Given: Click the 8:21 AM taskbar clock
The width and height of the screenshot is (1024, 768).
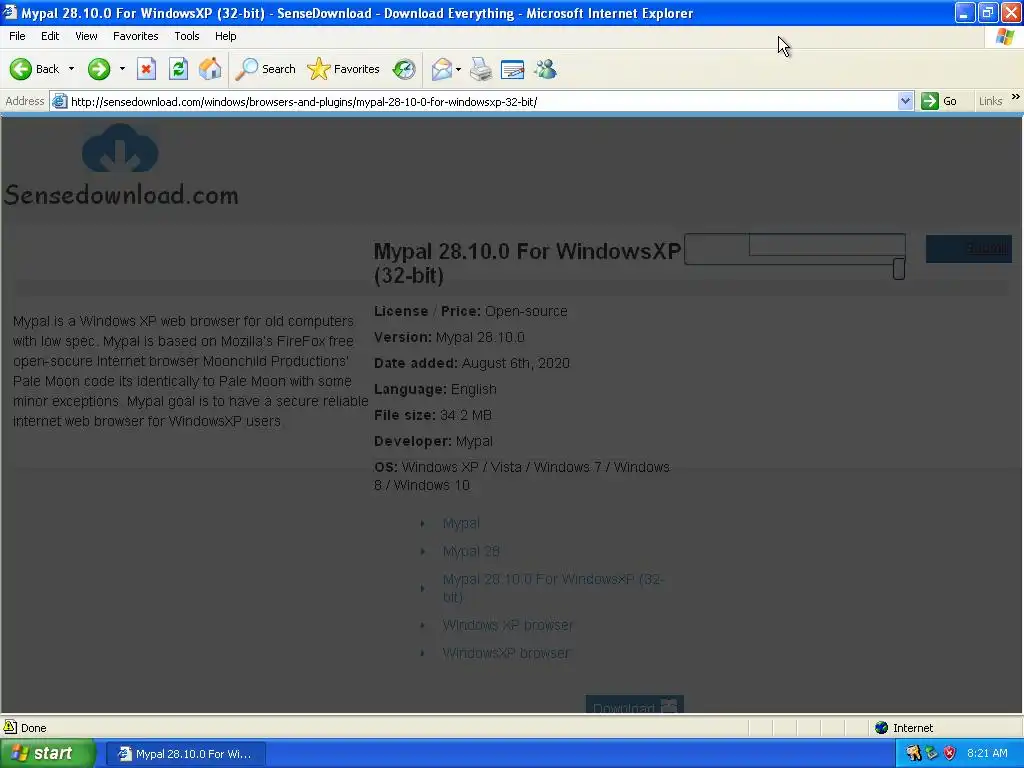Looking at the screenshot, I should 987,753.
